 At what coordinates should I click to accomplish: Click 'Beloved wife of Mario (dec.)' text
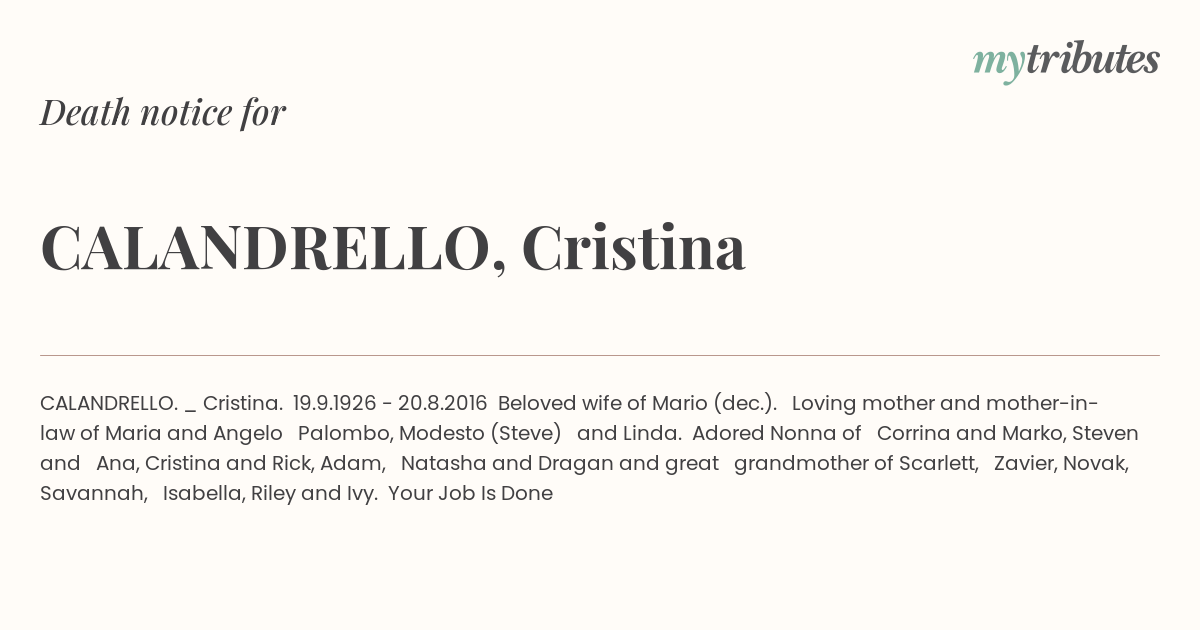[x=638, y=403]
